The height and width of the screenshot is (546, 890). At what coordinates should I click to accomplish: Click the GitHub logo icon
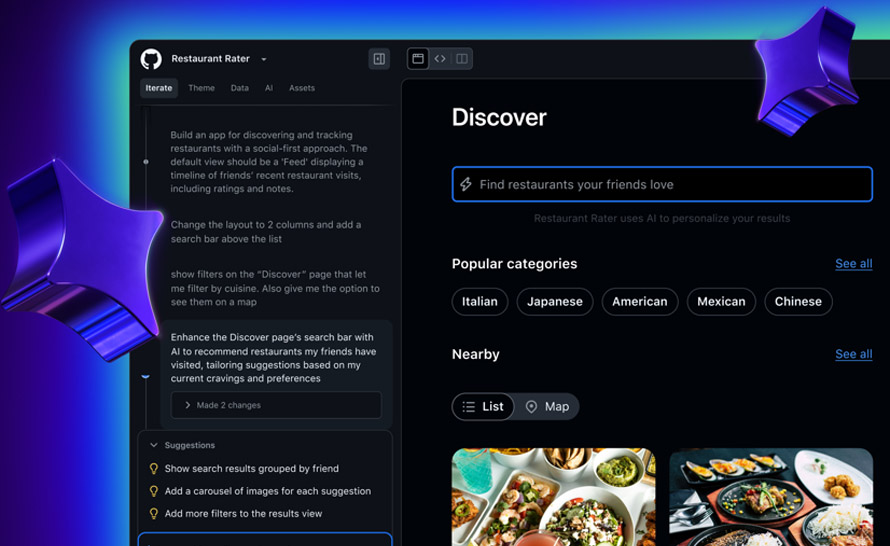151,59
